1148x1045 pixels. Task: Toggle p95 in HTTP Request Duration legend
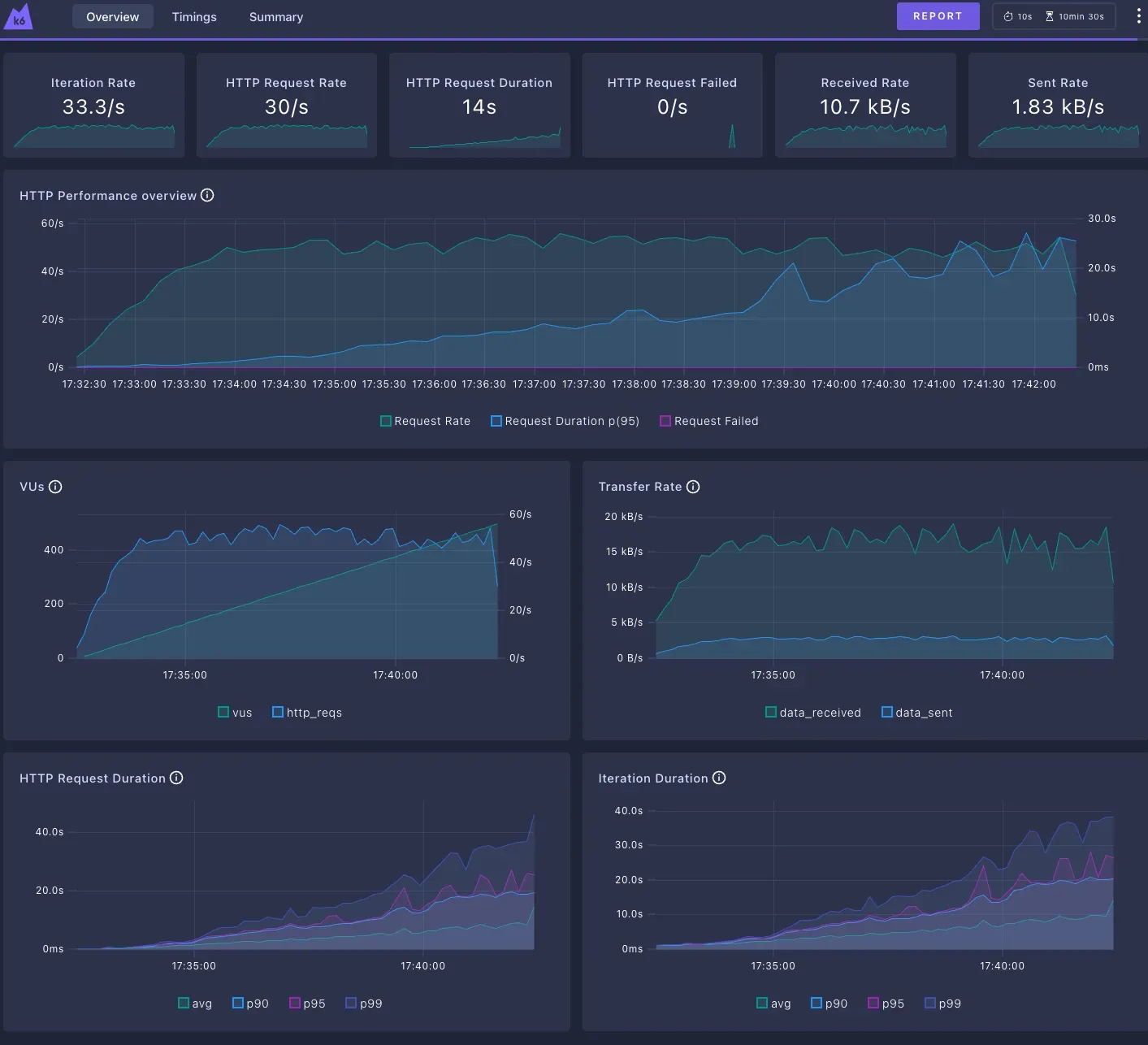point(307,1004)
